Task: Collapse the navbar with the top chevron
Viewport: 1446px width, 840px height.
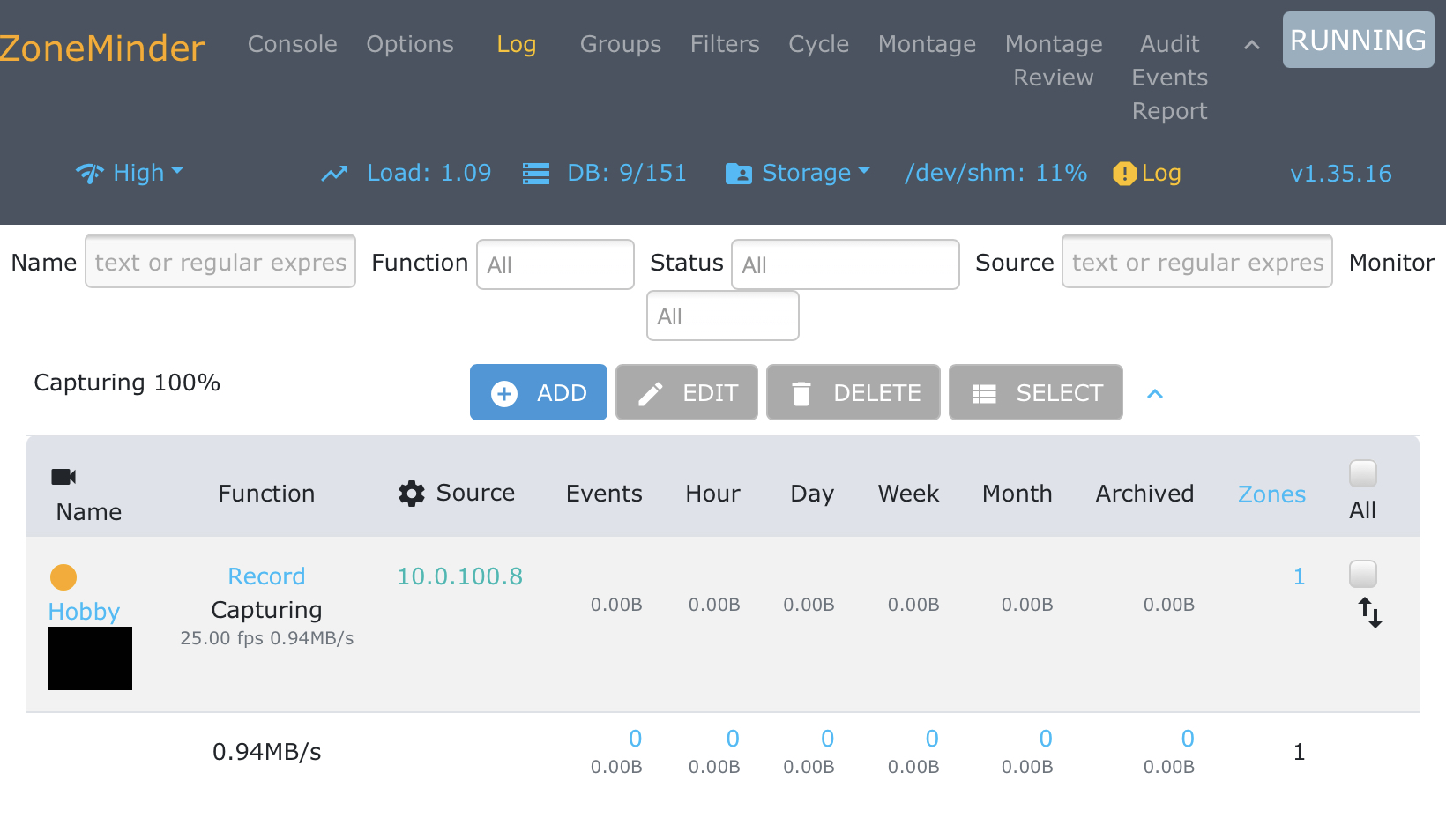Action: [1252, 45]
